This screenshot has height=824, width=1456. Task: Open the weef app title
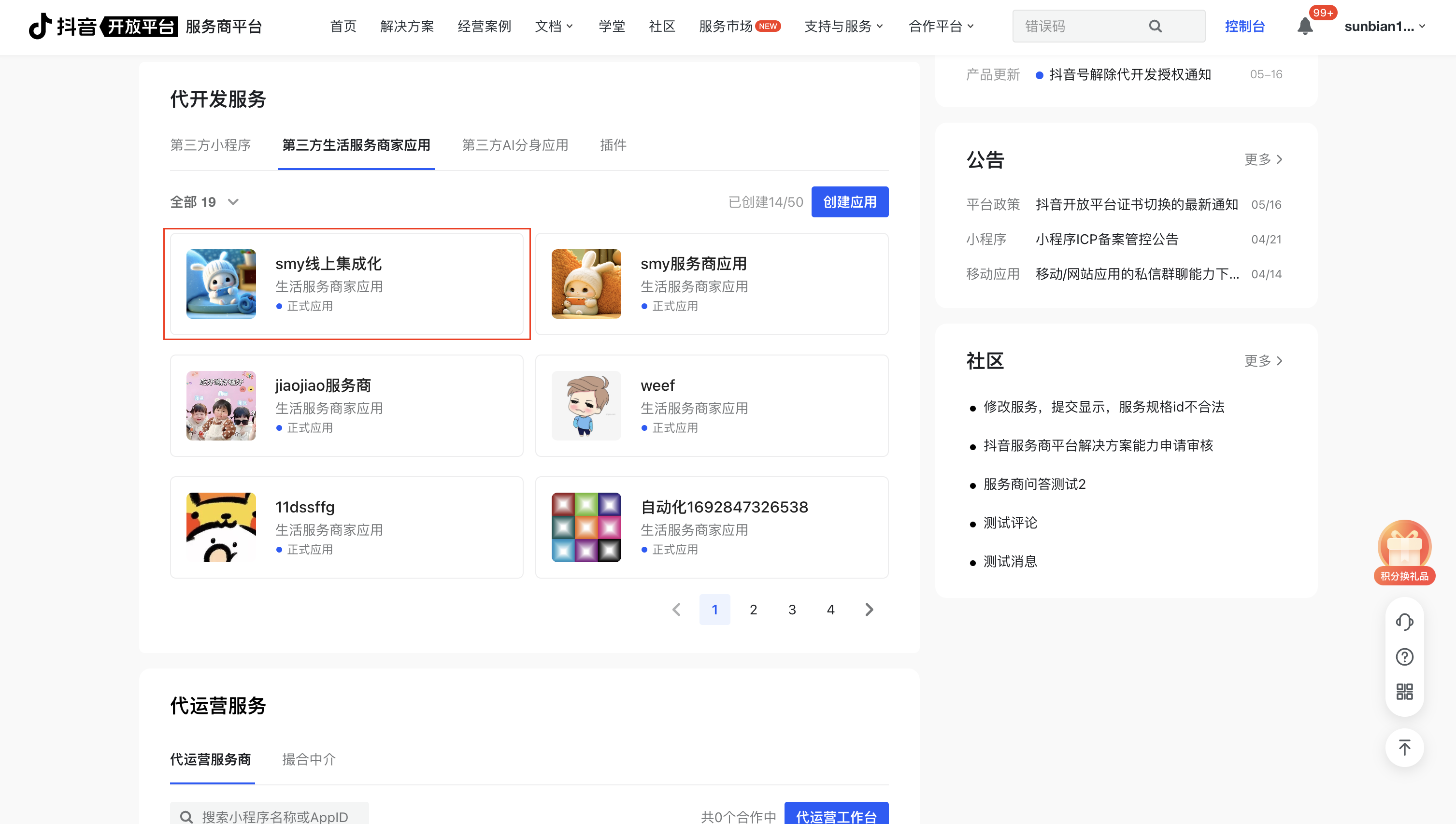[657, 385]
